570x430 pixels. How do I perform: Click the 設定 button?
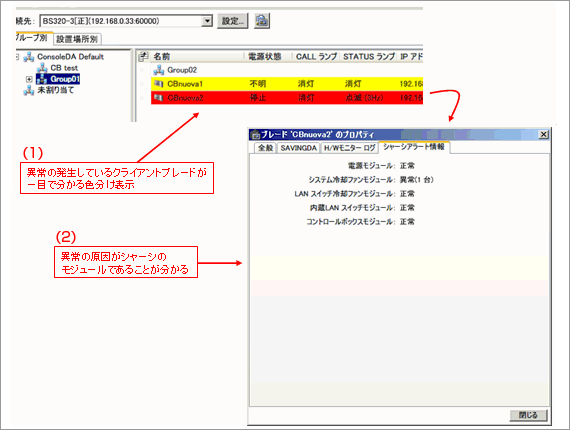(233, 21)
